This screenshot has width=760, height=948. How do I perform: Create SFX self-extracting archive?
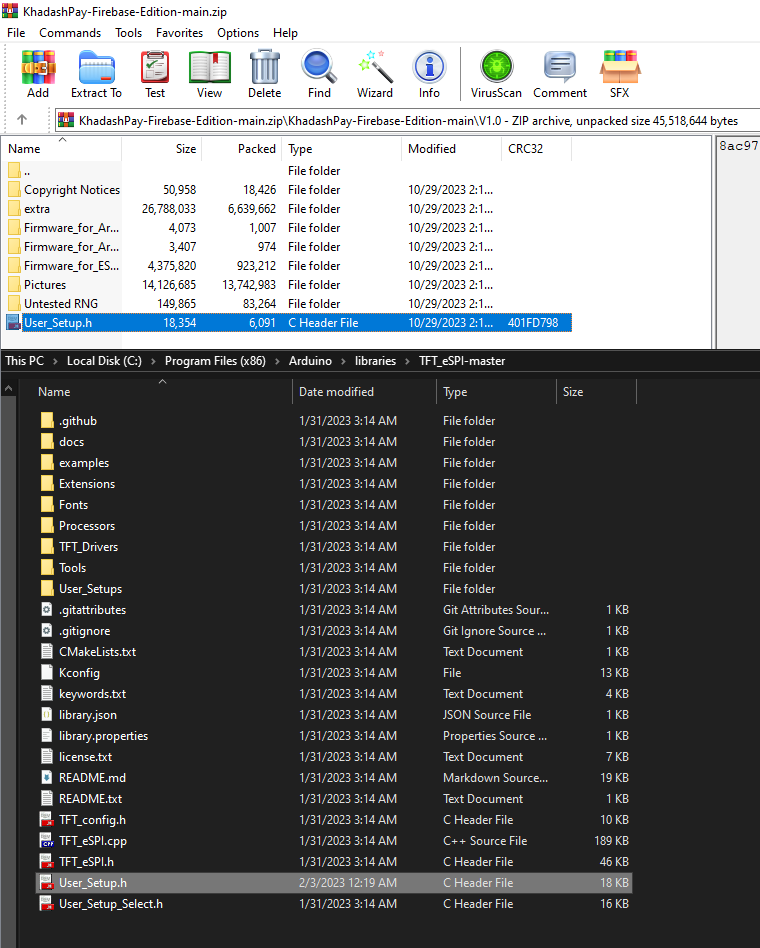pos(620,74)
